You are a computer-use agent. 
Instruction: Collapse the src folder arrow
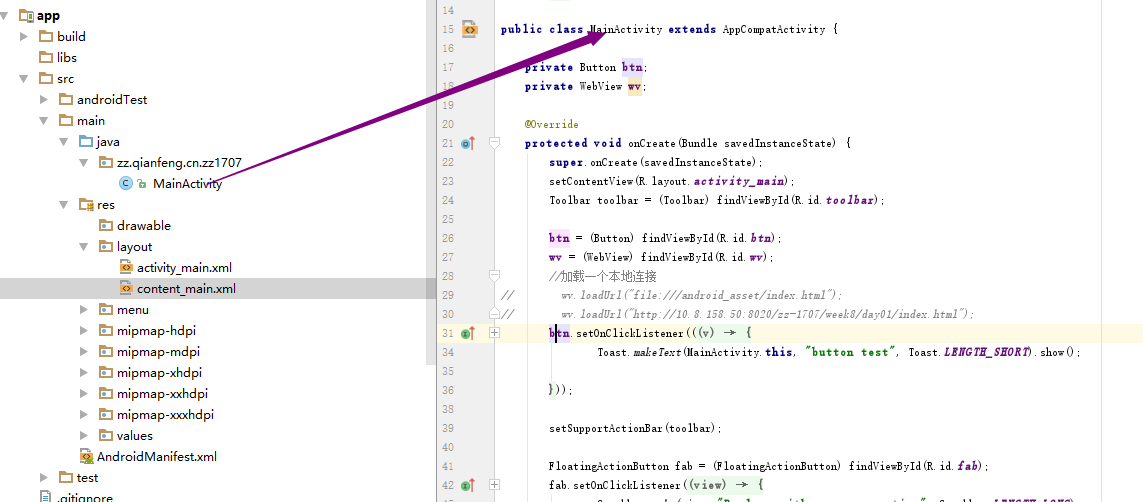pyautogui.click(x=24, y=79)
